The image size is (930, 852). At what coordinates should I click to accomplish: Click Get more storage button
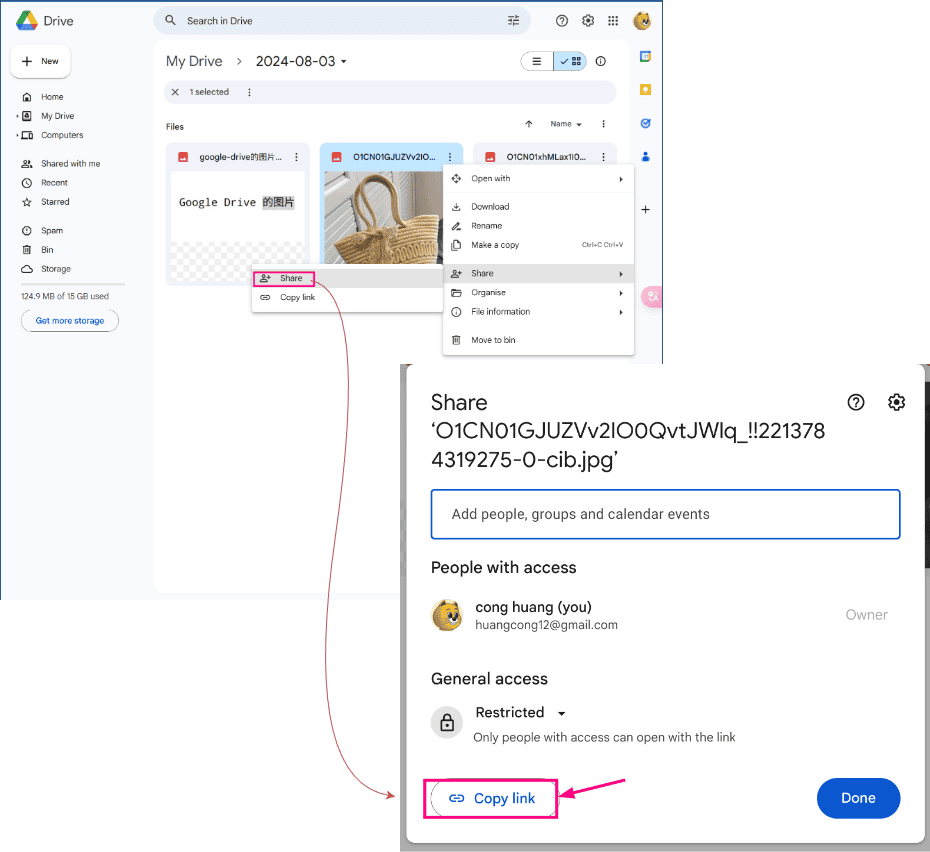point(70,321)
